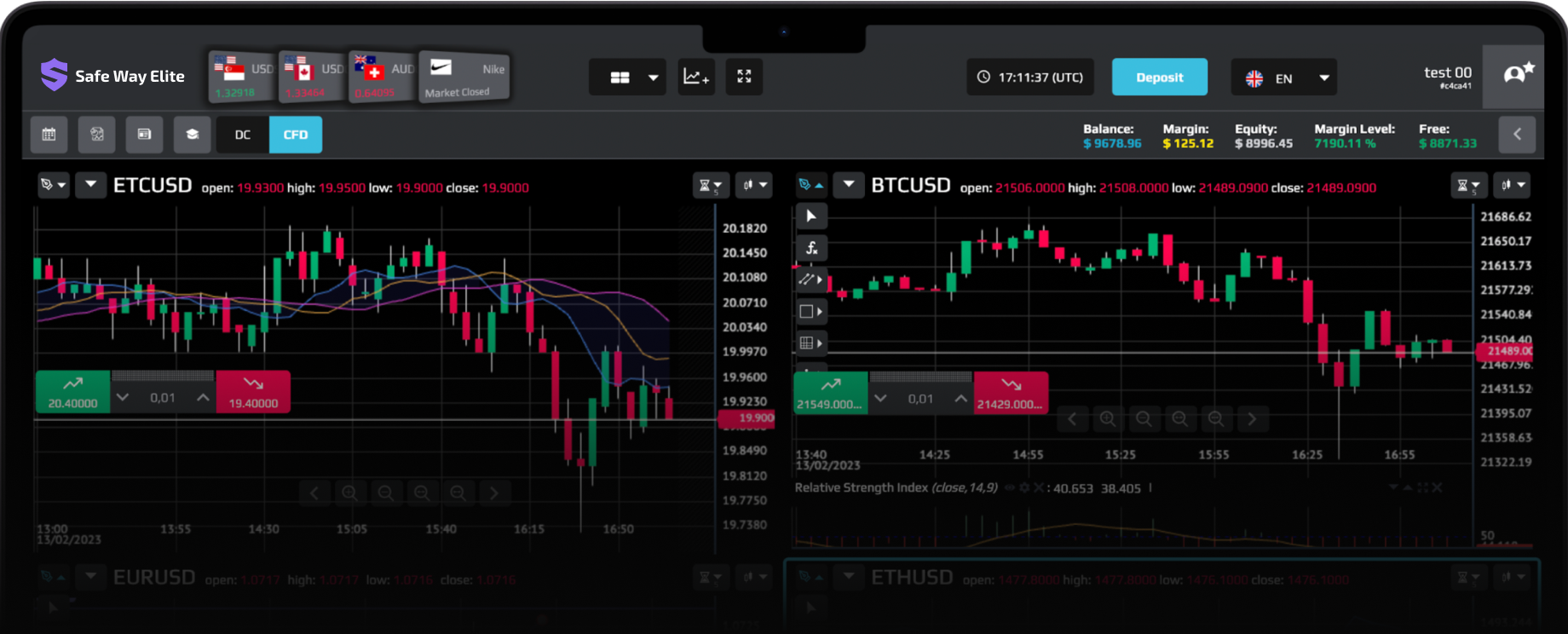Buy BTCUSD at 21549.000
Viewport: 1568px width, 634px height.
coord(831,393)
